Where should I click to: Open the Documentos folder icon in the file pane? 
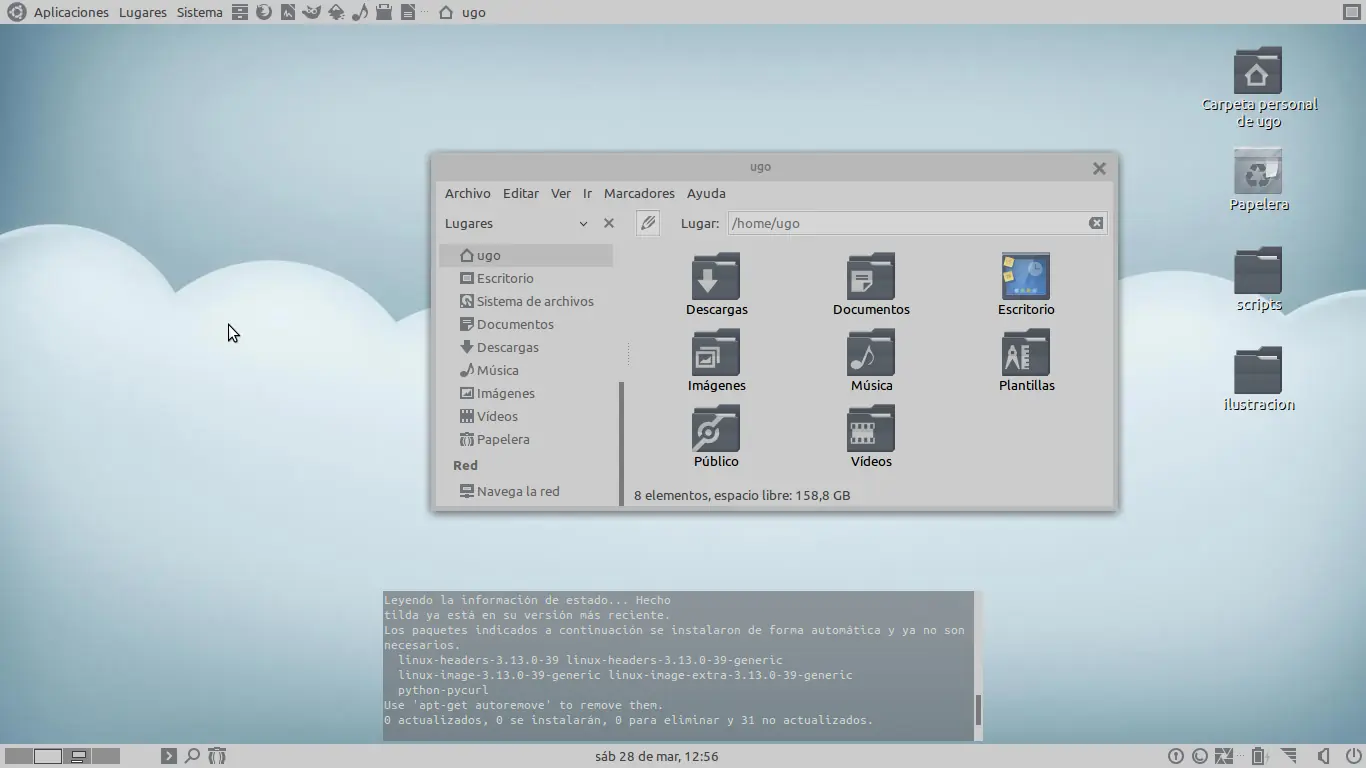871,277
